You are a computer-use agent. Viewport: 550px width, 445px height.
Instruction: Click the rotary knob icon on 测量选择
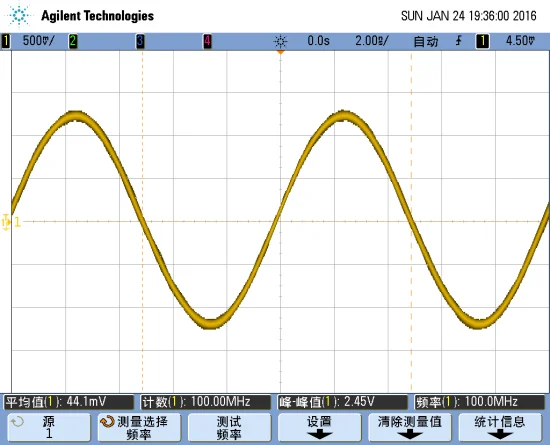click(107, 422)
